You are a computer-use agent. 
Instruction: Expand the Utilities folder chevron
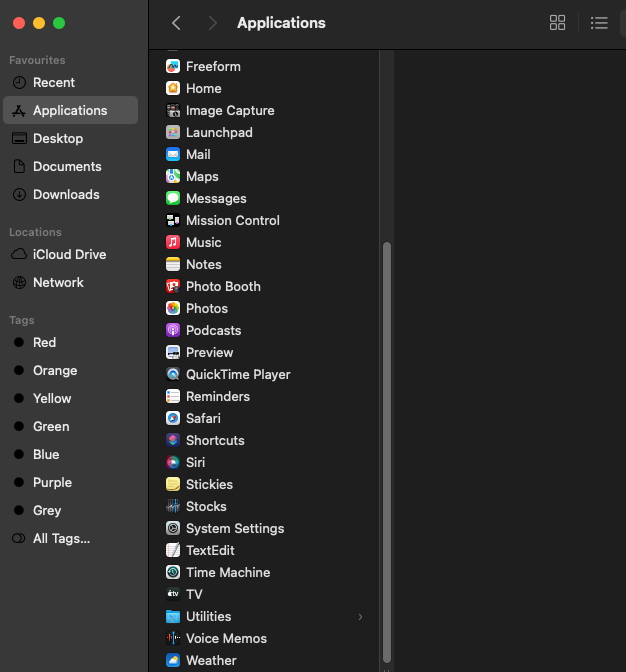click(360, 617)
